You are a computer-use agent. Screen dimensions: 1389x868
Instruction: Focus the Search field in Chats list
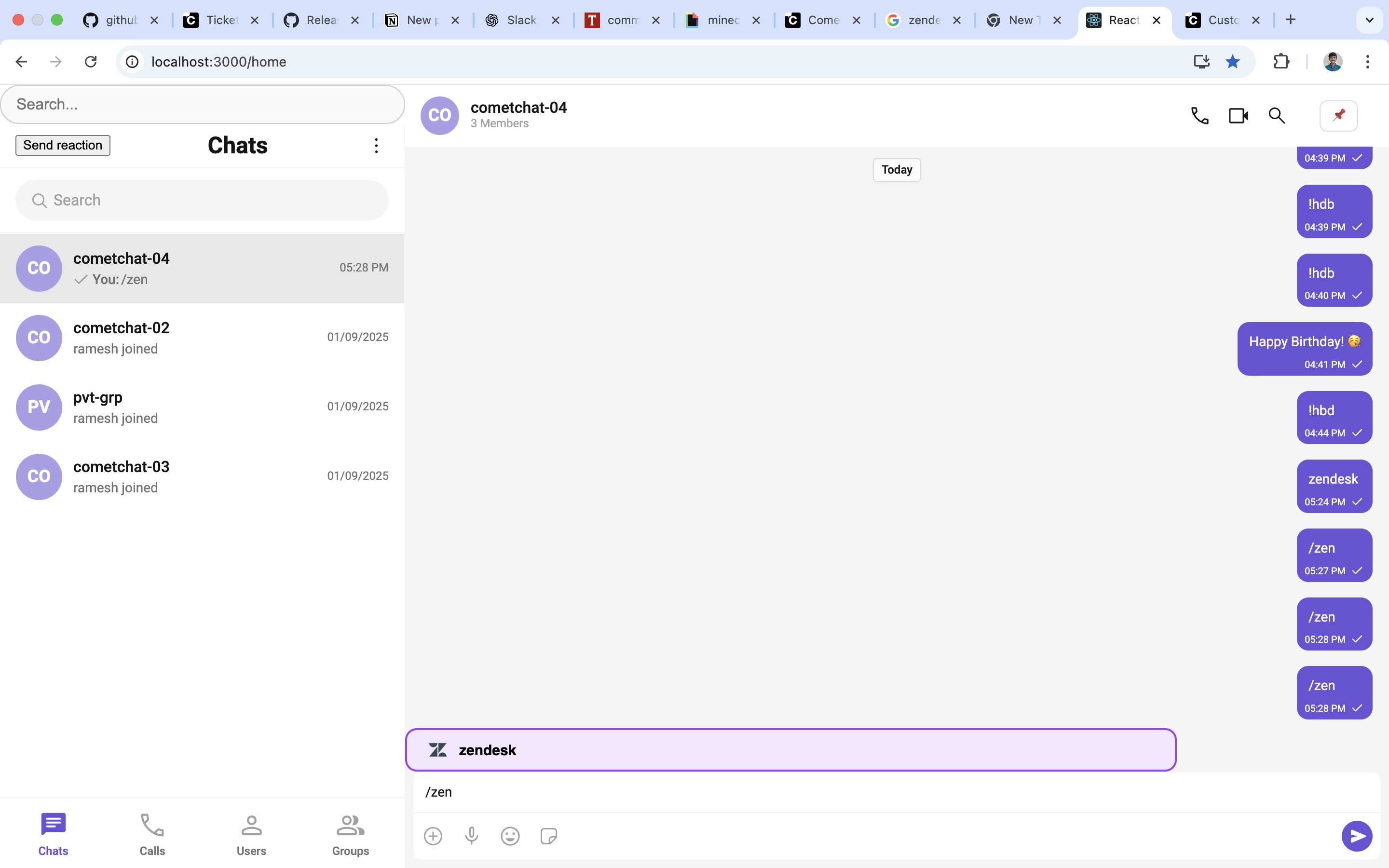202,200
